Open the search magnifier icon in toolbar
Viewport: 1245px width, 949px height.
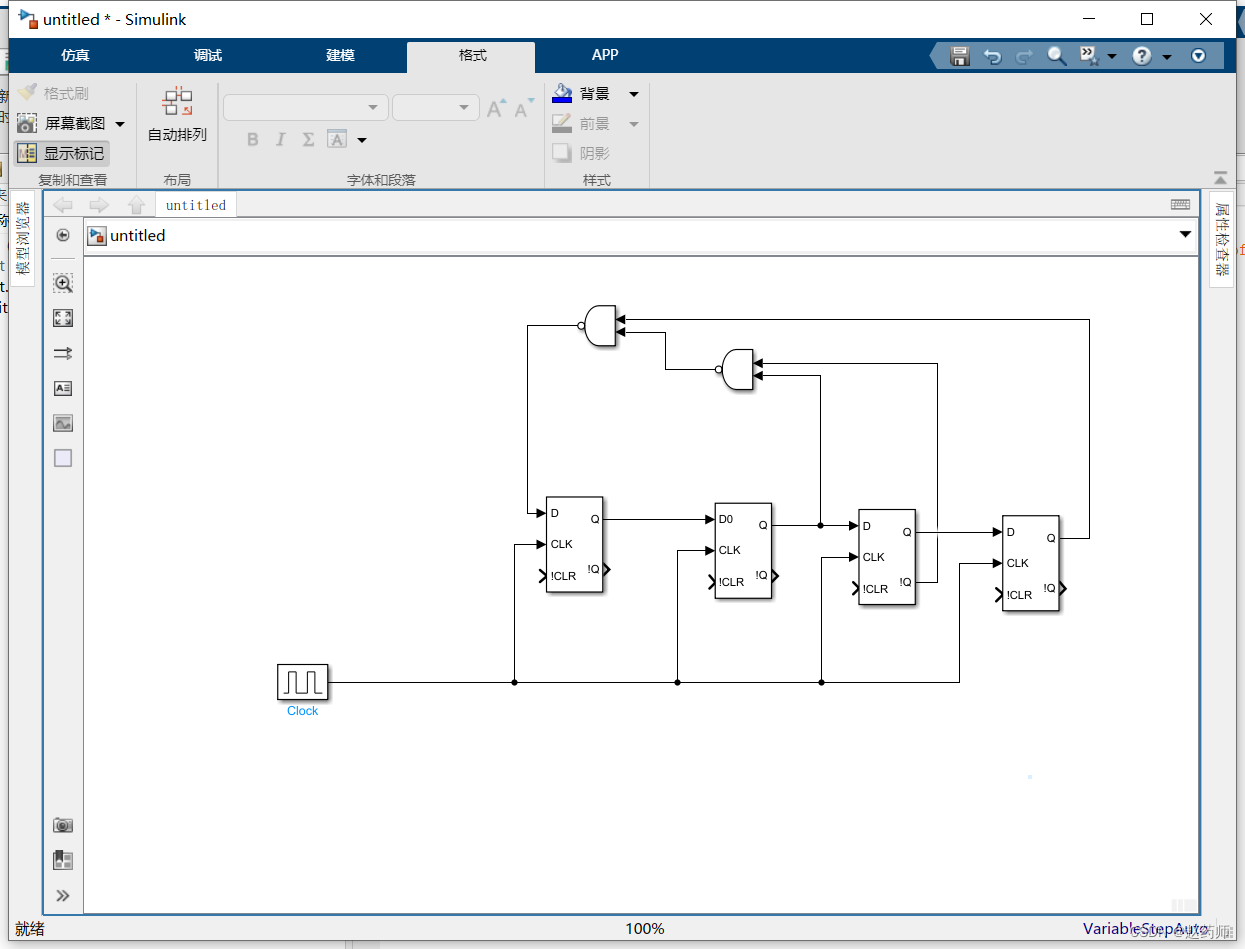pos(1057,56)
